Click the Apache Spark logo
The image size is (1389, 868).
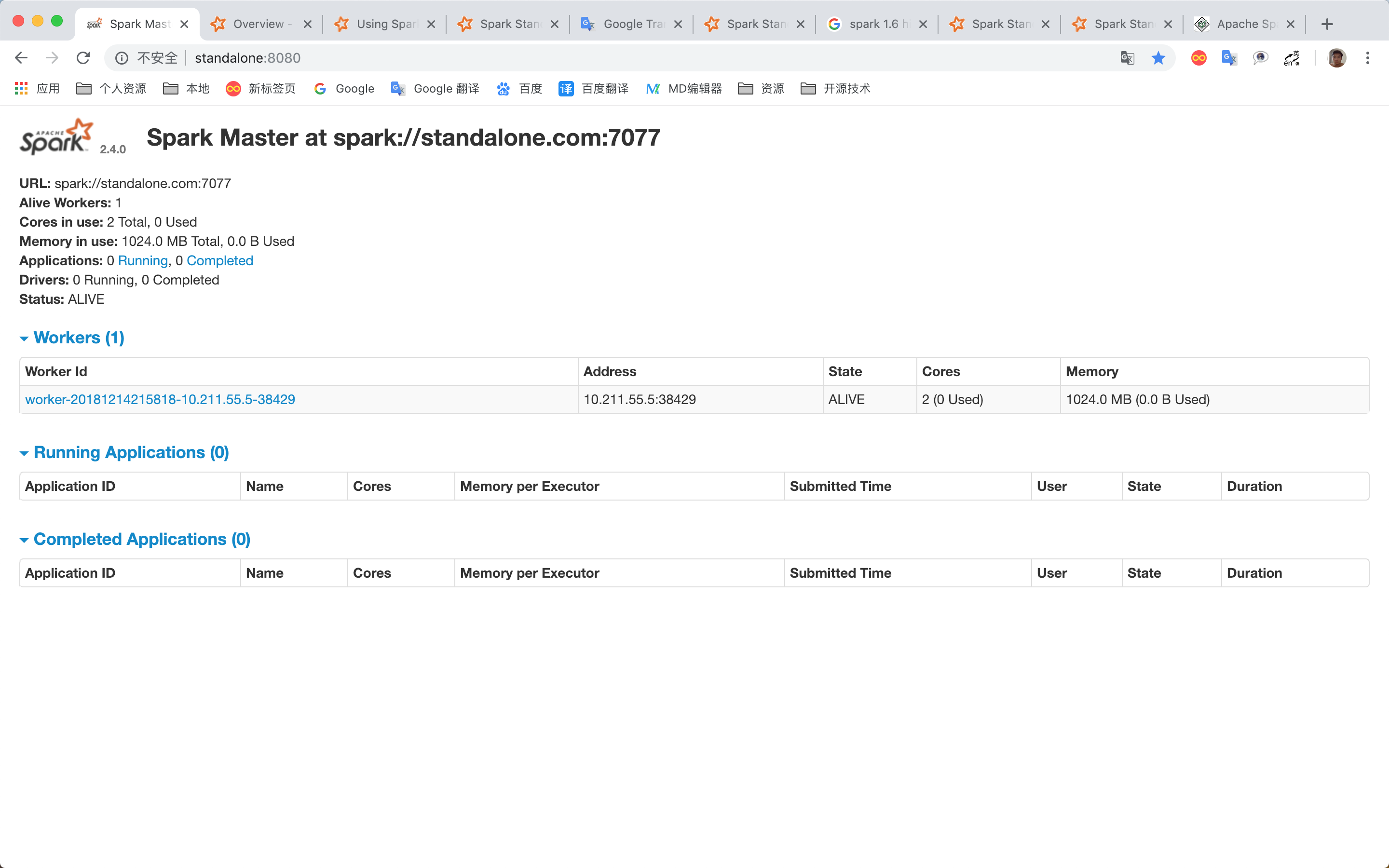55,136
